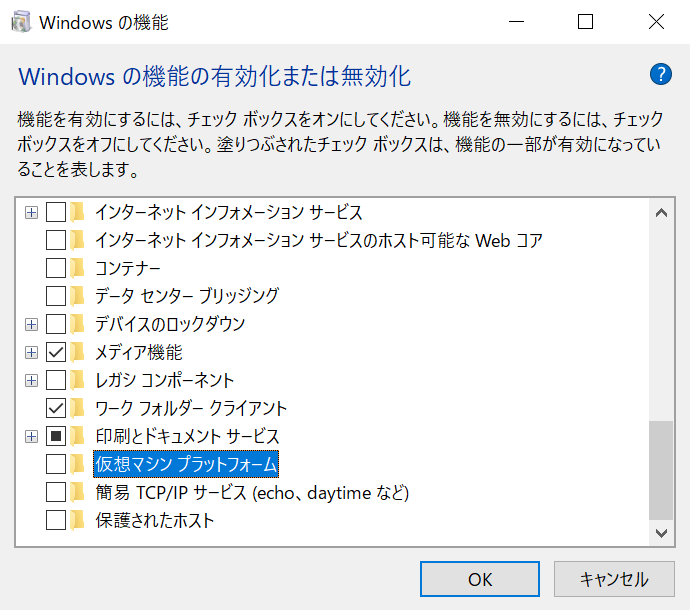Image resolution: width=690 pixels, height=610 pixels.
Task: Click folder icon beside データ センター ブリッジング
Action: click(x=77, y=296)
